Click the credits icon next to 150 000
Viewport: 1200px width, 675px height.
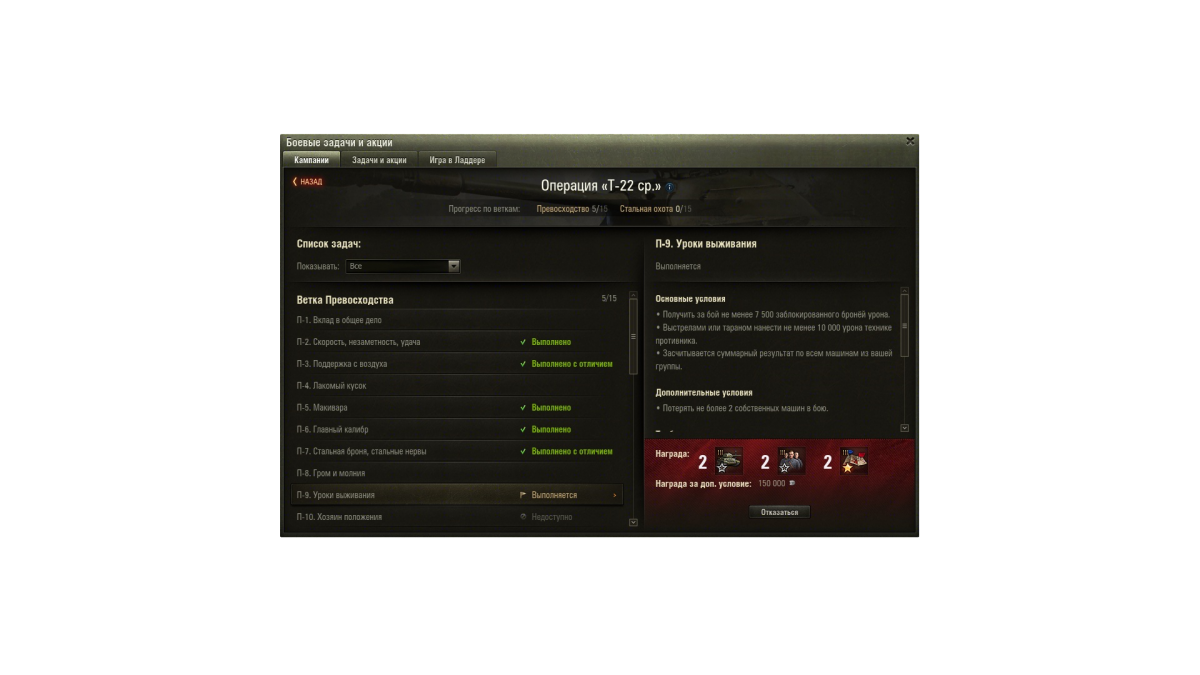pos(793,483)
